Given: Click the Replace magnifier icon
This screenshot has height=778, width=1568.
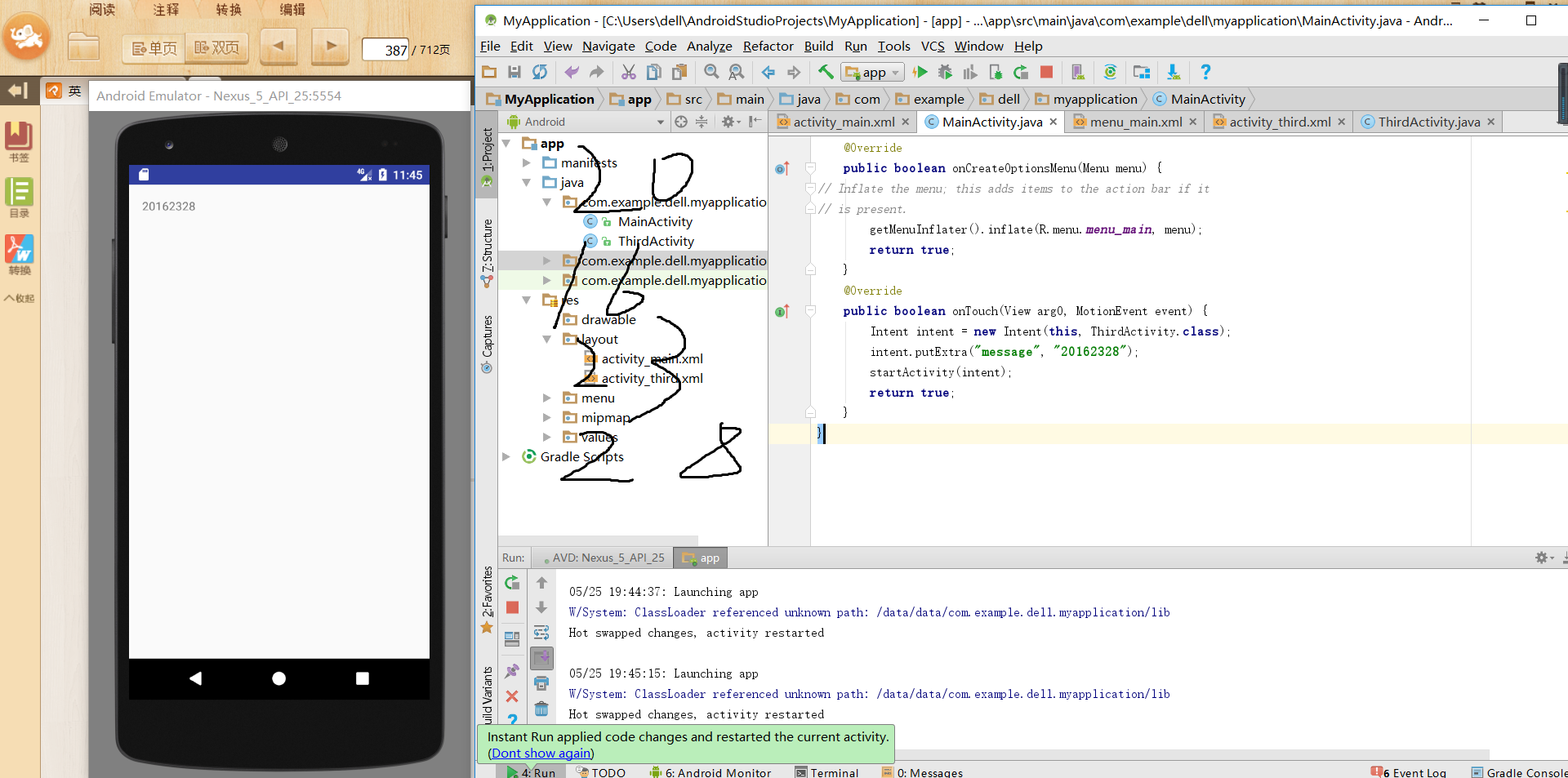Looking at the screenshot, I should click(x=737, y=72).
